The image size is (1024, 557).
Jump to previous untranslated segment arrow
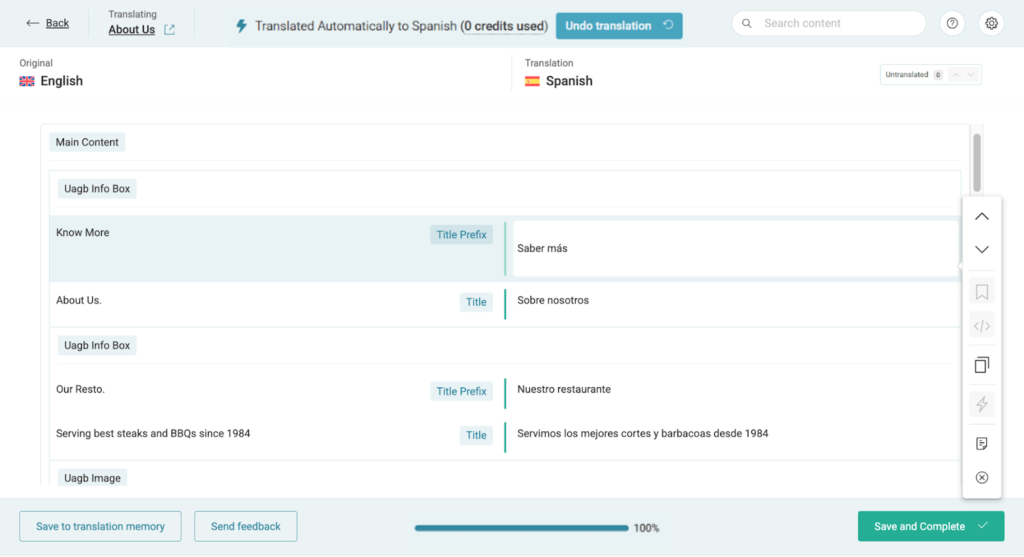tap(955, 75)
